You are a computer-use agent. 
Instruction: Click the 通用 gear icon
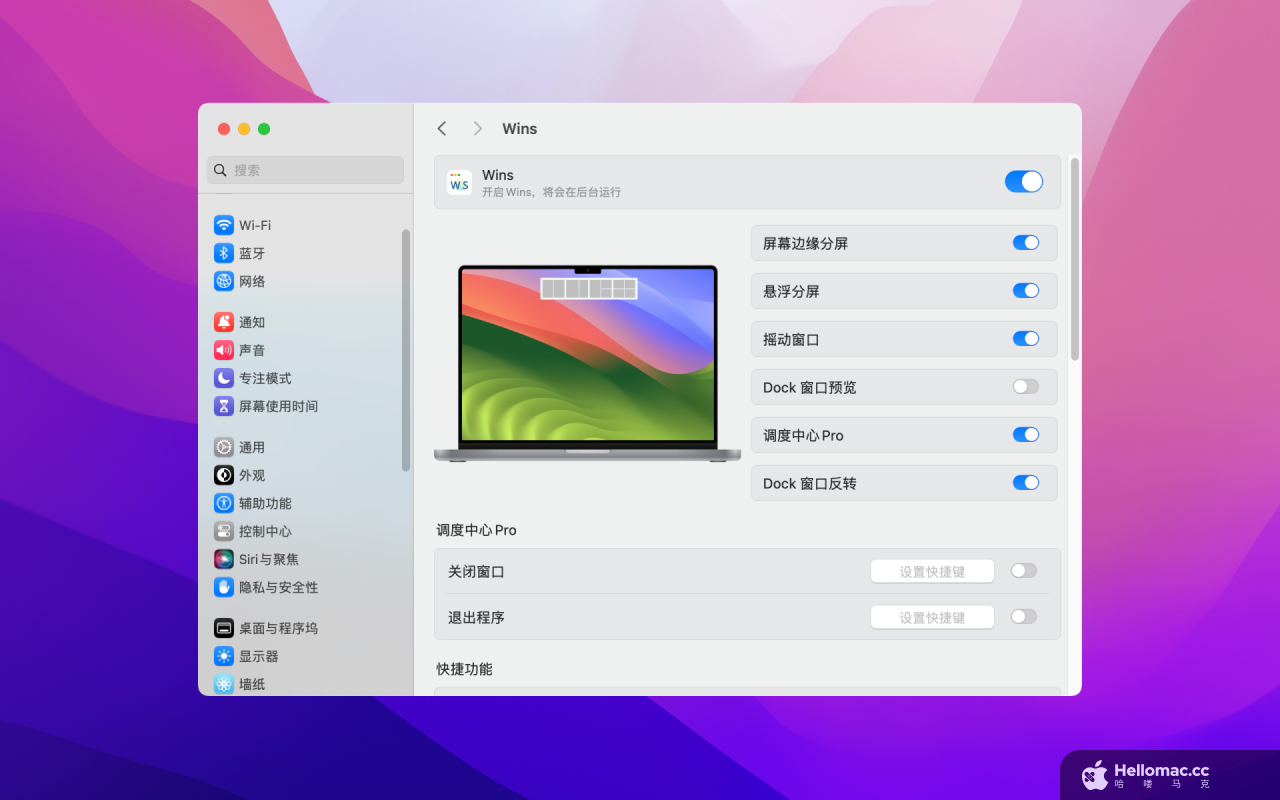click(224, 447)
